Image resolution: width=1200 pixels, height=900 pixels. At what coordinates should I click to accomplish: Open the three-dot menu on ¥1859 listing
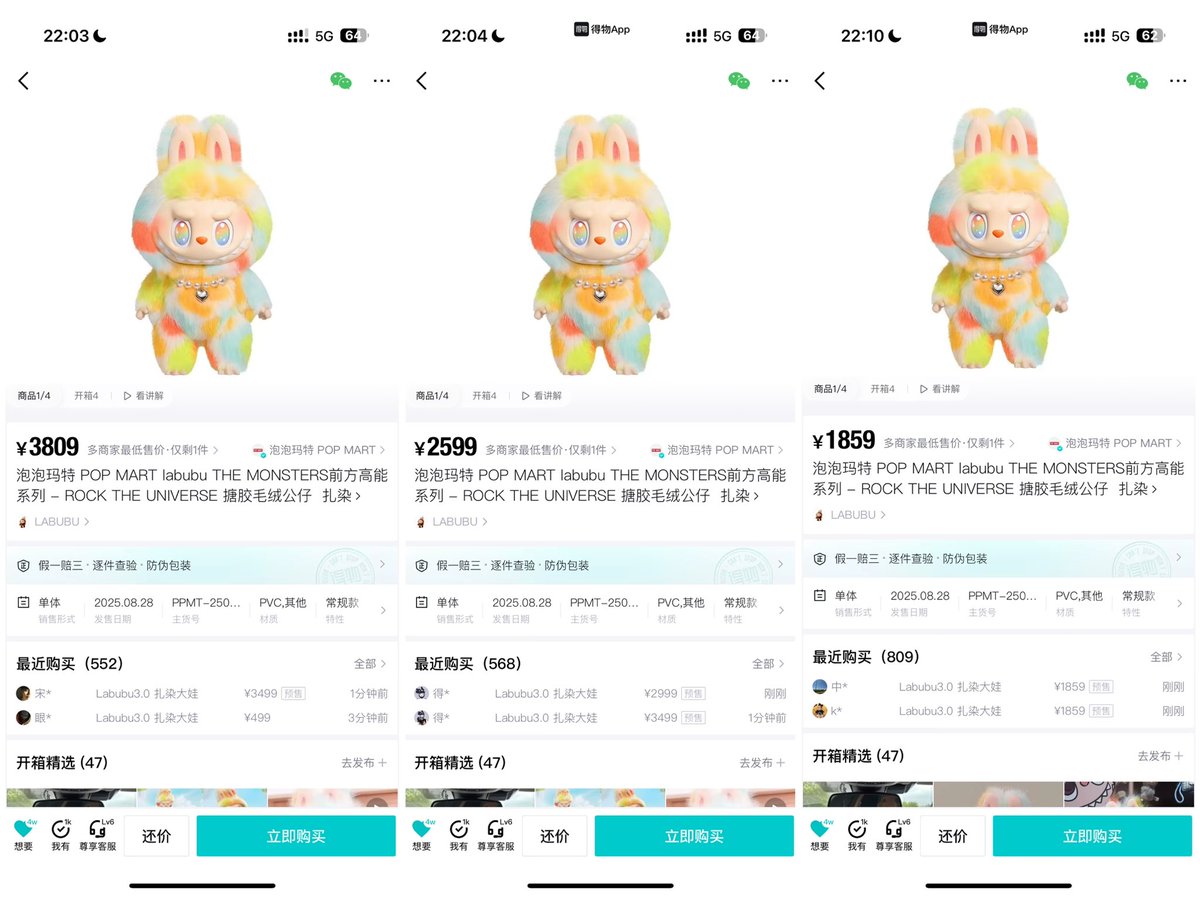1179,81
